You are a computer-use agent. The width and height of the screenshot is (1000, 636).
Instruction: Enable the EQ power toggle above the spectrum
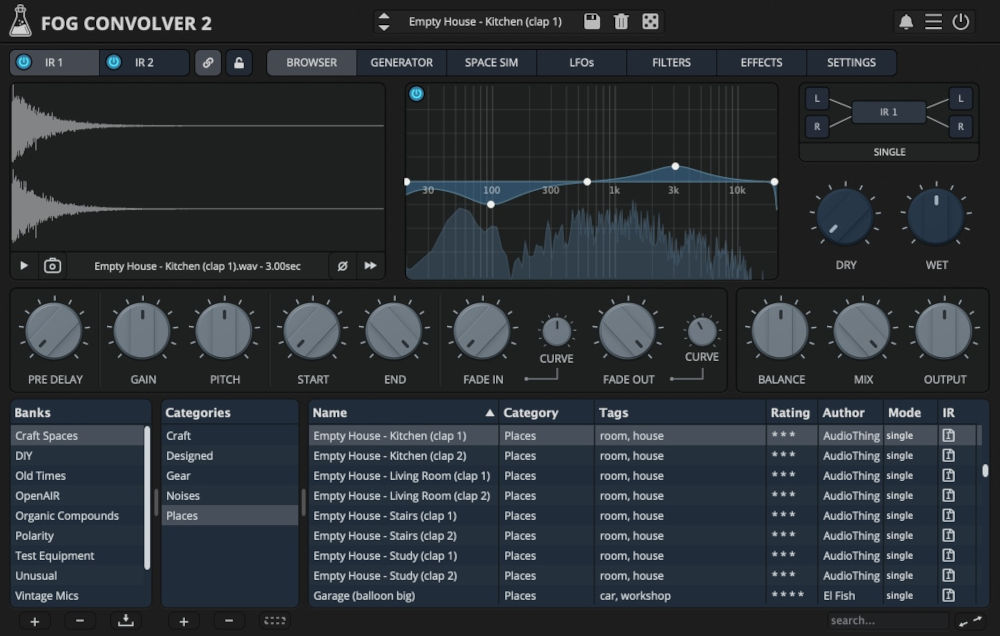[x=416, y=94]
